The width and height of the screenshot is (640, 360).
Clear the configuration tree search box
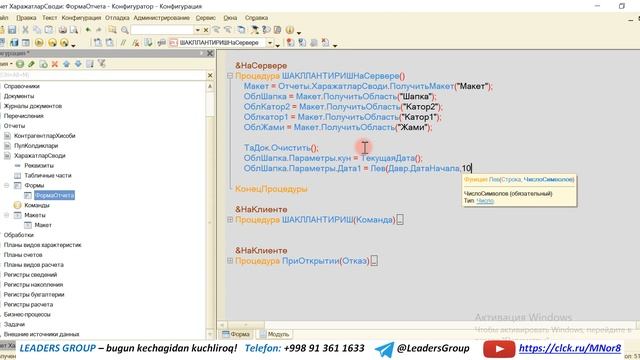click(x=210, y=75)
